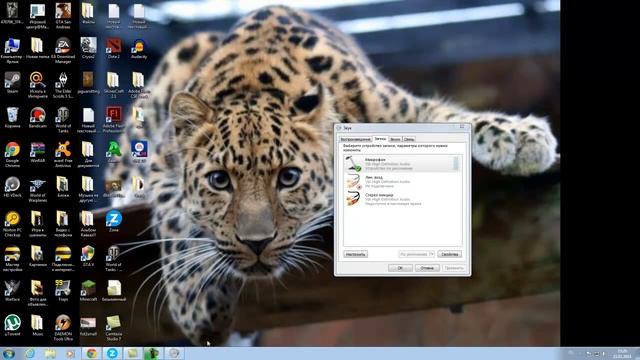Screen dimensions: 640x360
Task: Open the Audacity desktop shortcut
Action: point(139,48)
